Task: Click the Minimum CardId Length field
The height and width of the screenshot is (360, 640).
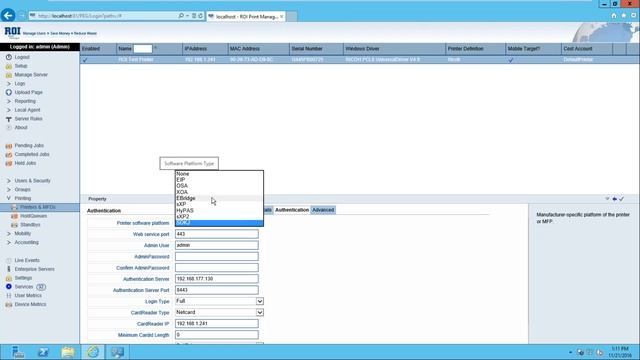Action: click(217, 335)
